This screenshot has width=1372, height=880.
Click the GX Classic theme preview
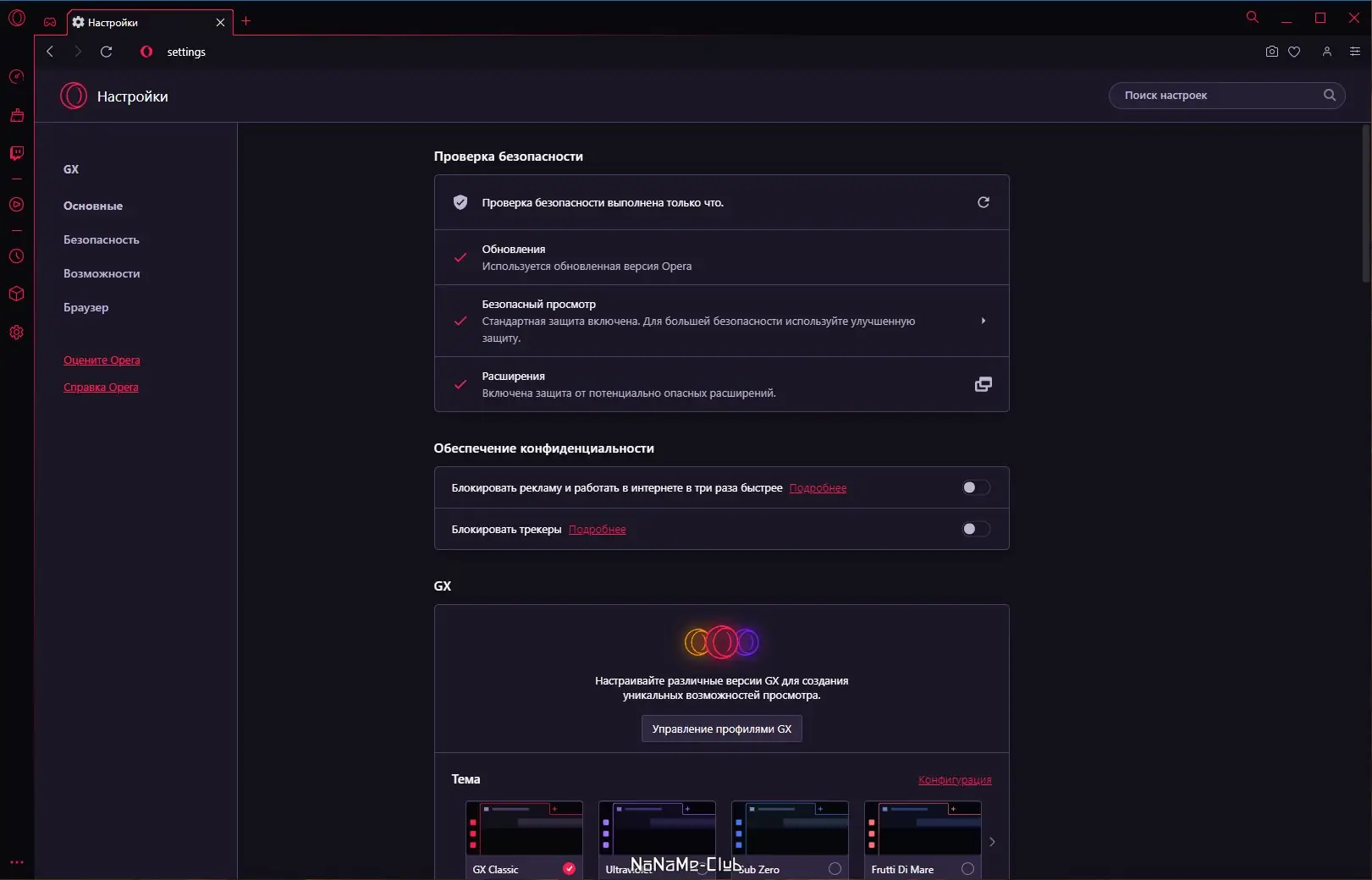[x=524, y=828]
